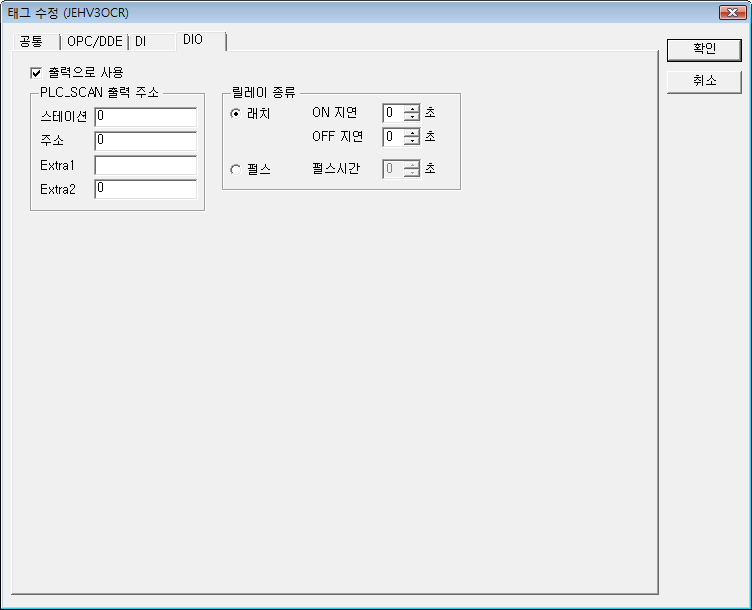Viewport: 752px width, 610px height.
Task: Focus the Extra1 input field
Action: [145, 165]
